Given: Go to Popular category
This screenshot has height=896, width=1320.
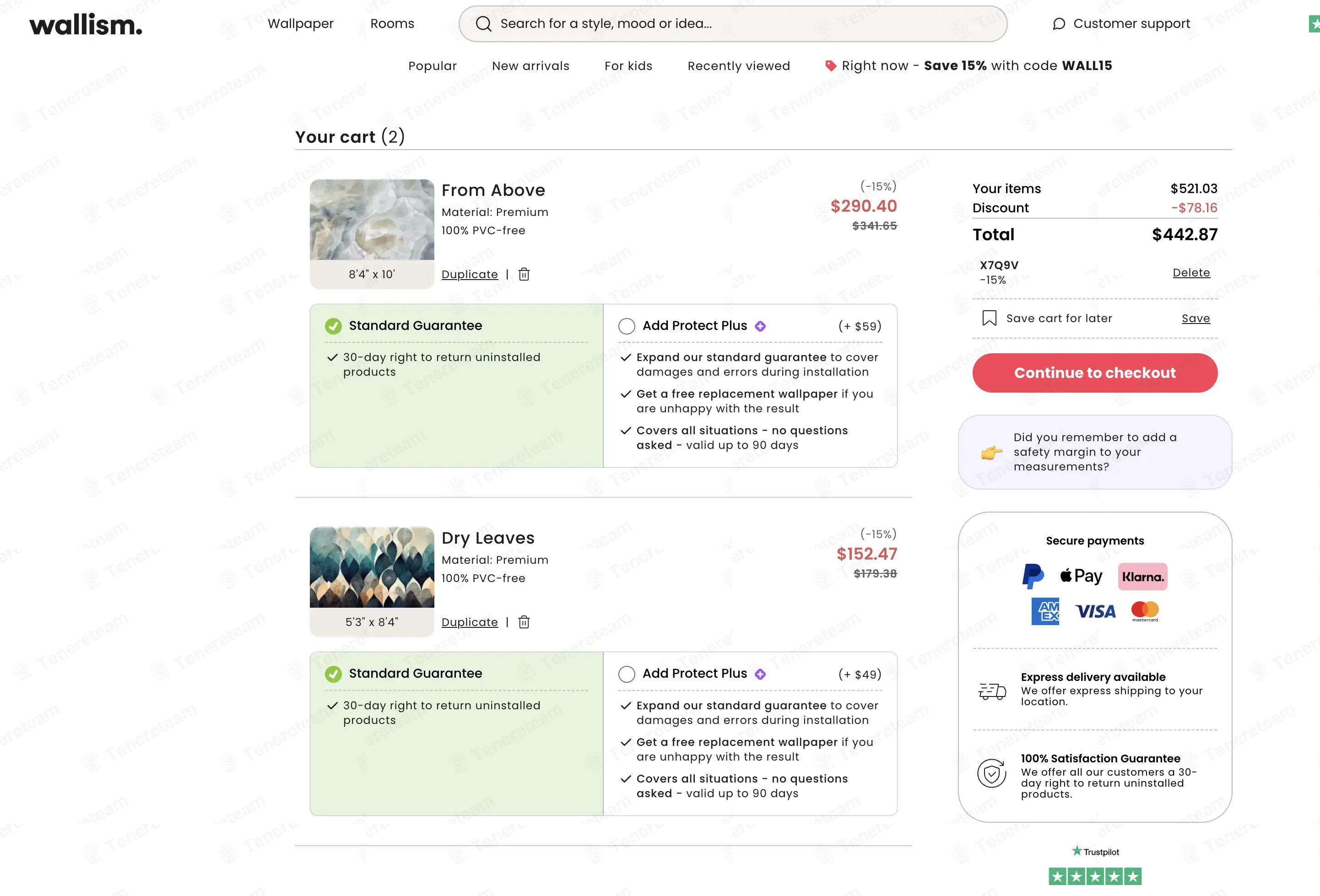Looking at the screenshot, I should (432, 66).
